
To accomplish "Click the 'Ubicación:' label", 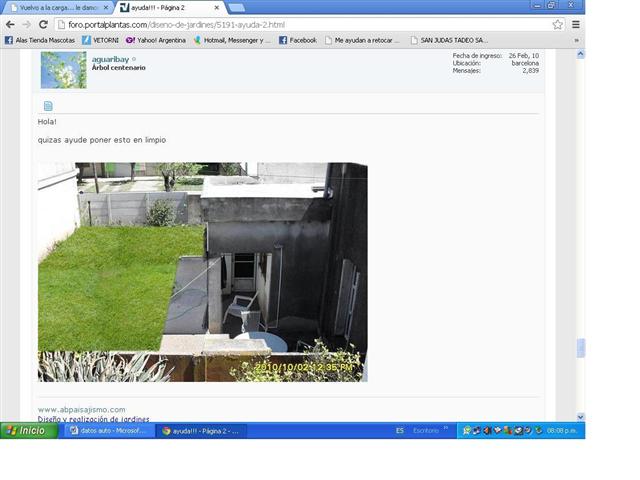I will click(x=467, y=63).
